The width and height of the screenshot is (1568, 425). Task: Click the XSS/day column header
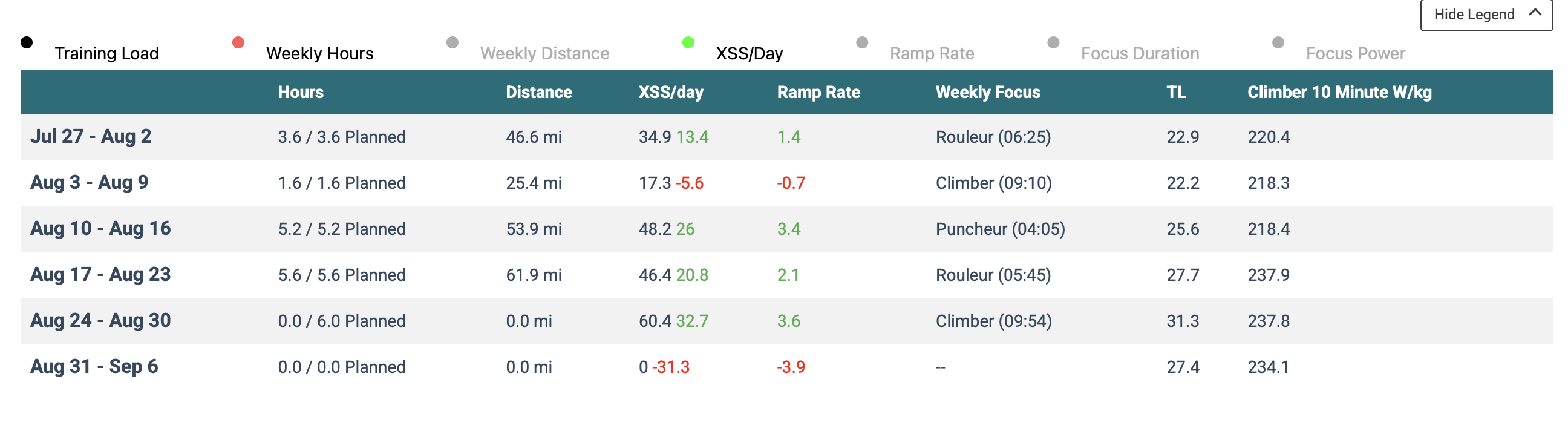pos(671,92)
